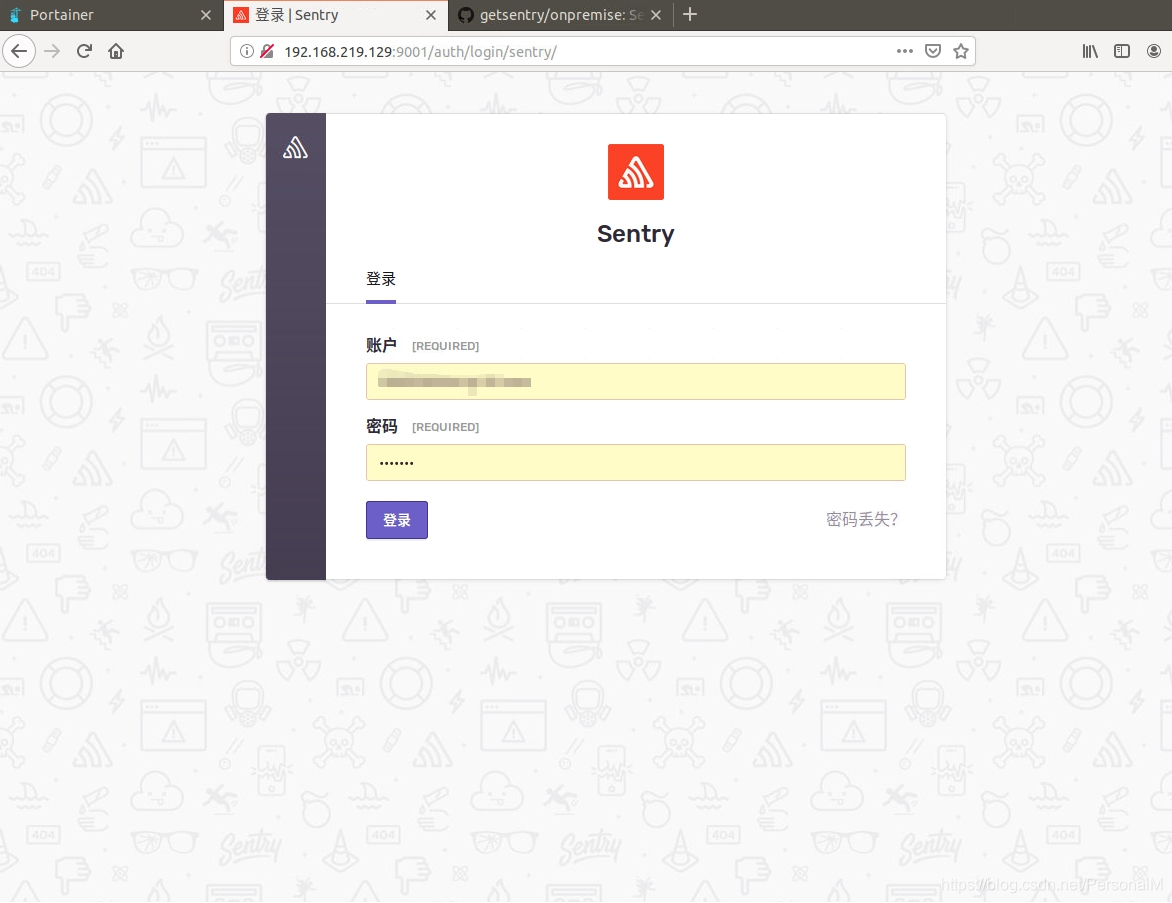Image resolution: width=1172 pixels, height=903 pixels.
Task: Open a new browser tab
Action: point(690,15)
